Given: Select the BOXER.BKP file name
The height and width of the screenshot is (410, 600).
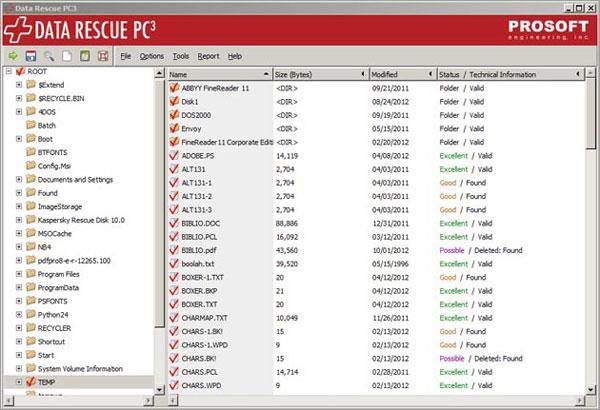Looking at the screenshot, I should pyautogui.click(x=199, y=291).
